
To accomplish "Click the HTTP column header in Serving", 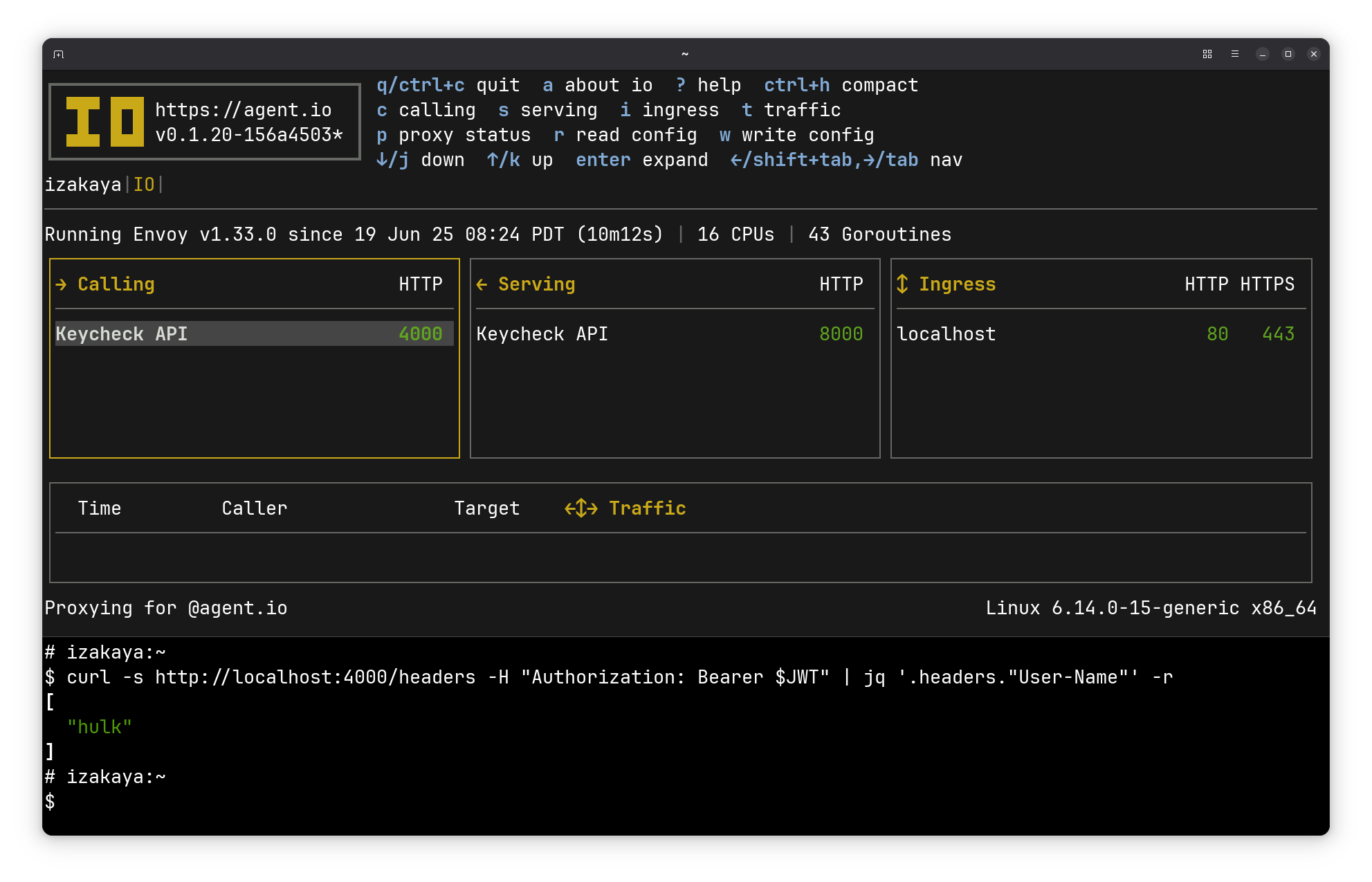I will click(841, 284).
